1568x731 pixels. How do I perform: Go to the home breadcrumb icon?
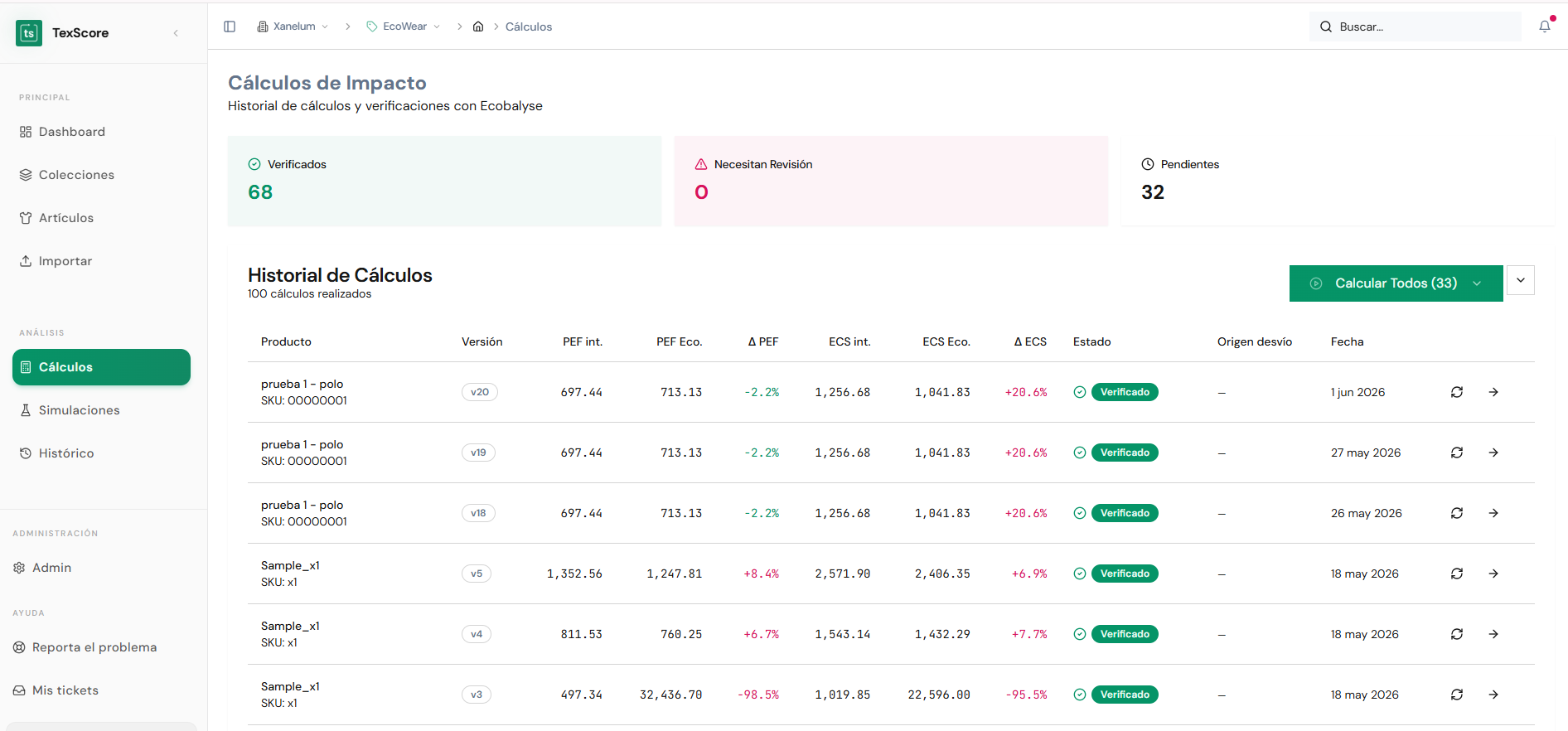tap(478, 27)
